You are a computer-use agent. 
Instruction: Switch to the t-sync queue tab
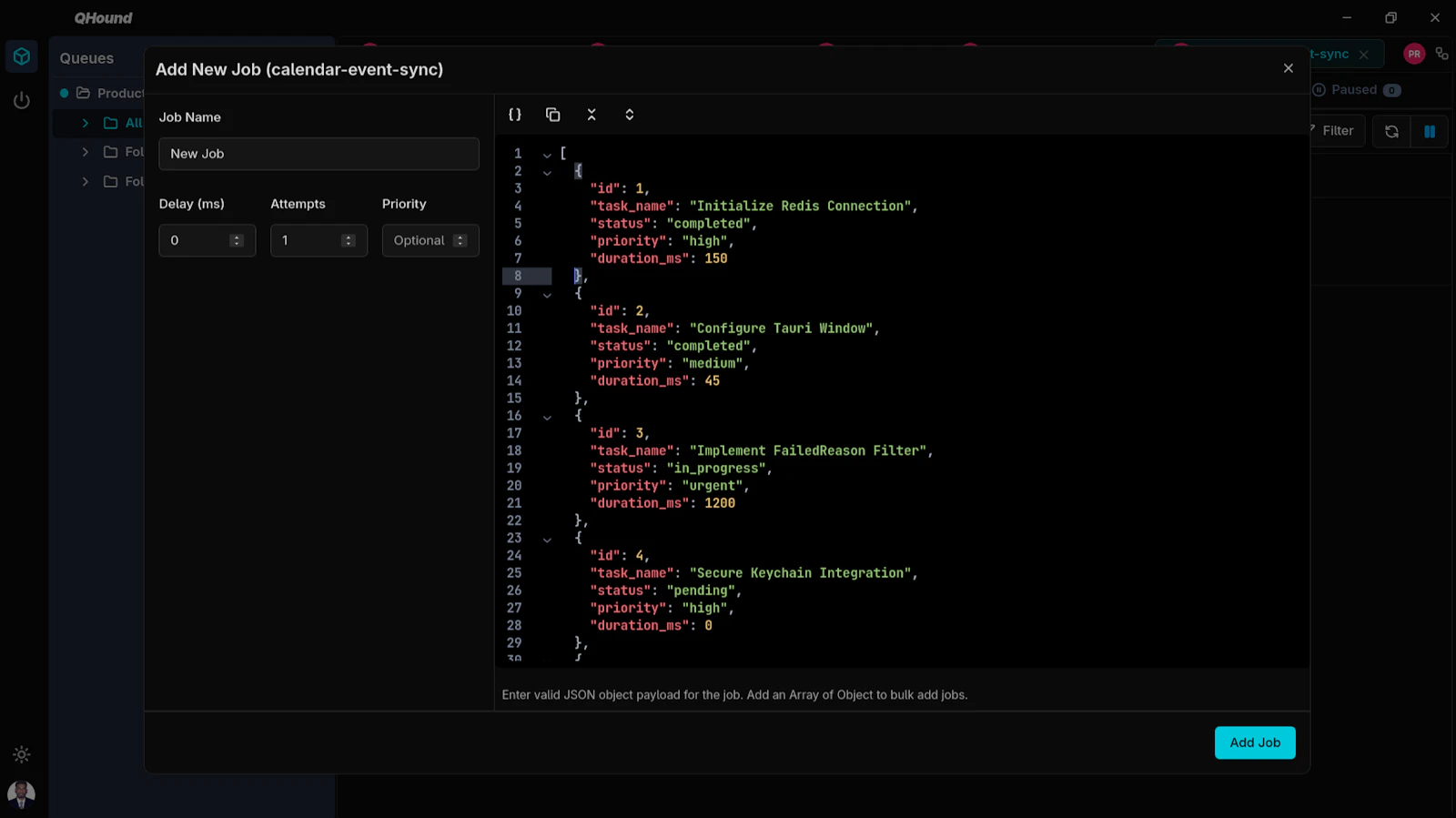click(x=1330, y=54)
